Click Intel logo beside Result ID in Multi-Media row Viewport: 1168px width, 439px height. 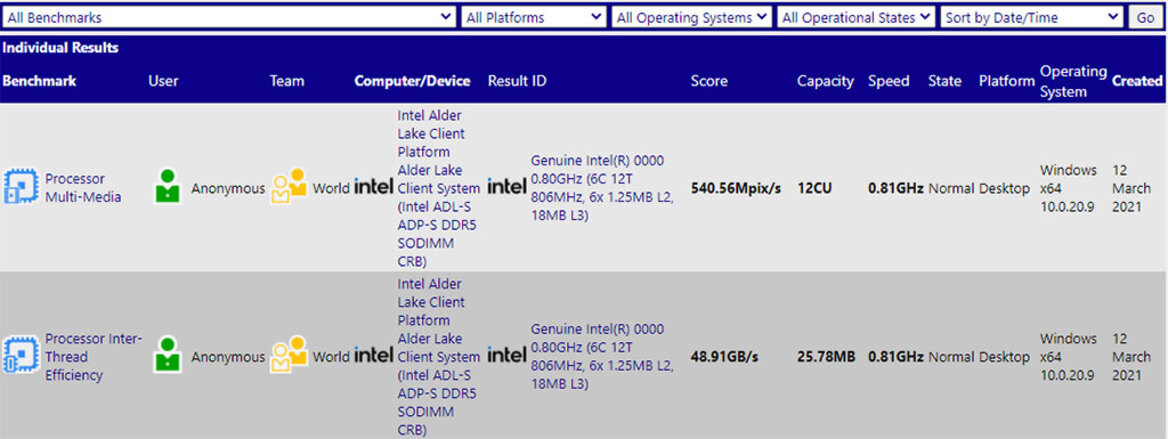507,187
